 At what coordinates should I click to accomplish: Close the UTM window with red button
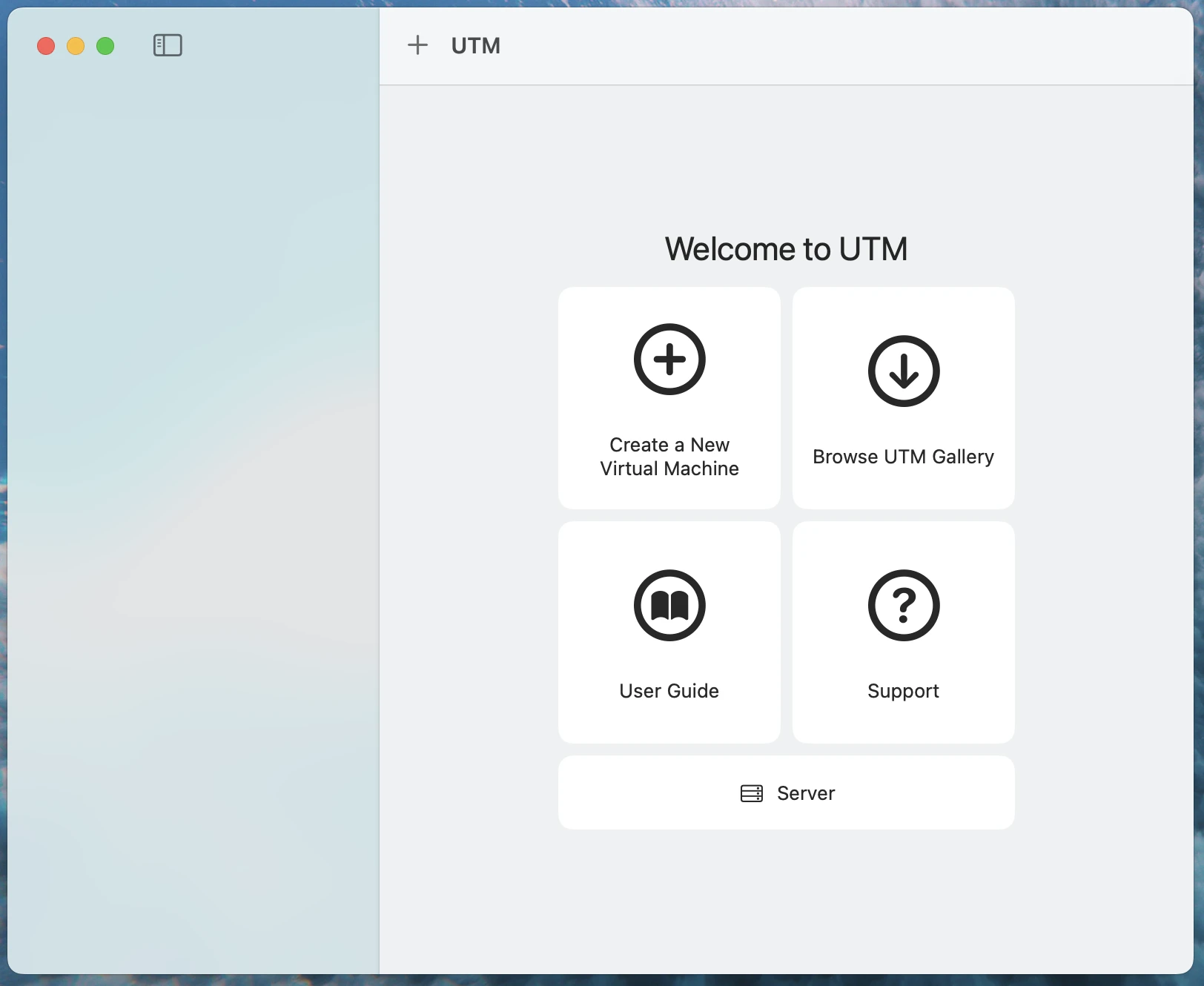point(46,46)
